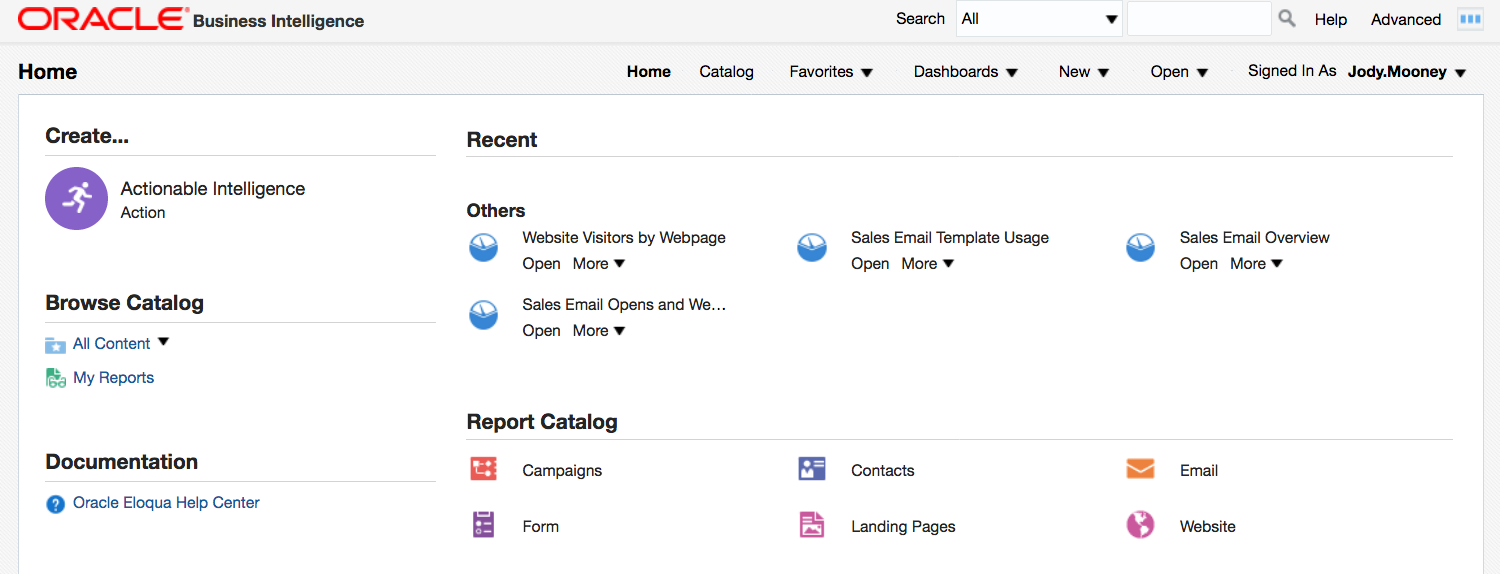Screen dimensions: 1500x574
Task: Go to the Catalog tab
Action: pos(726,72)
